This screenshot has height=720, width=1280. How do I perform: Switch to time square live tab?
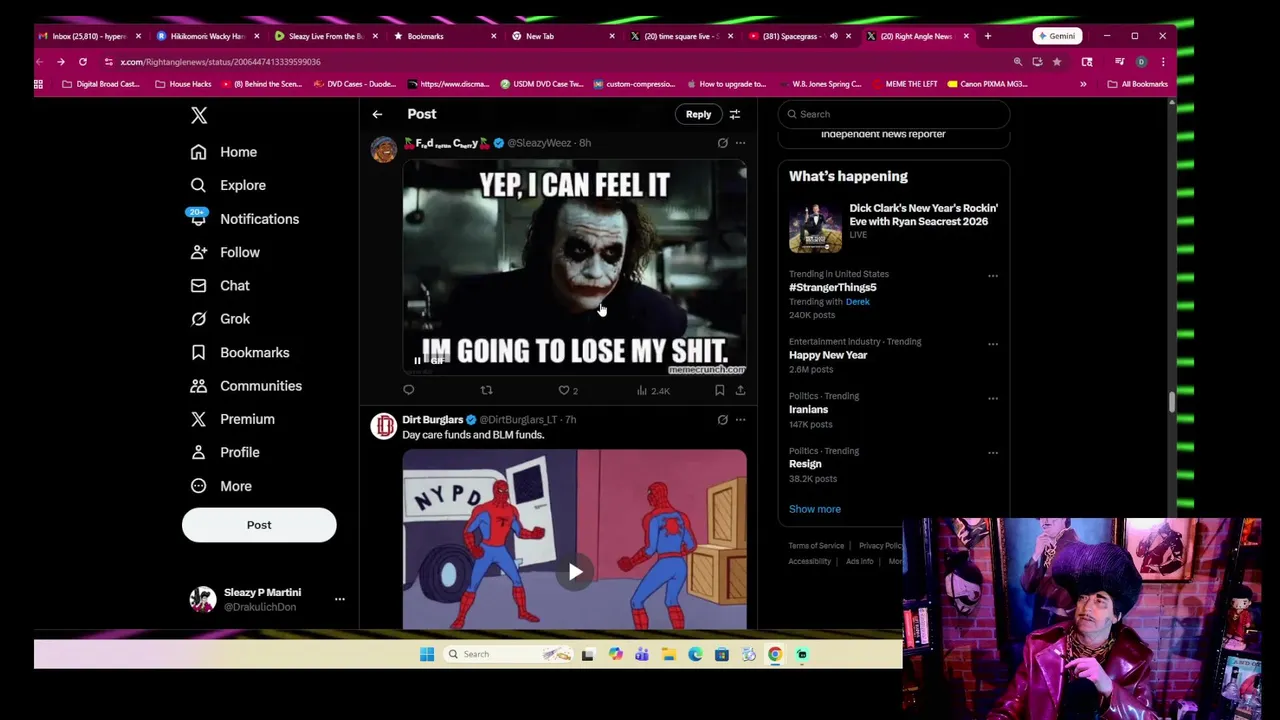tap(680, 36)
